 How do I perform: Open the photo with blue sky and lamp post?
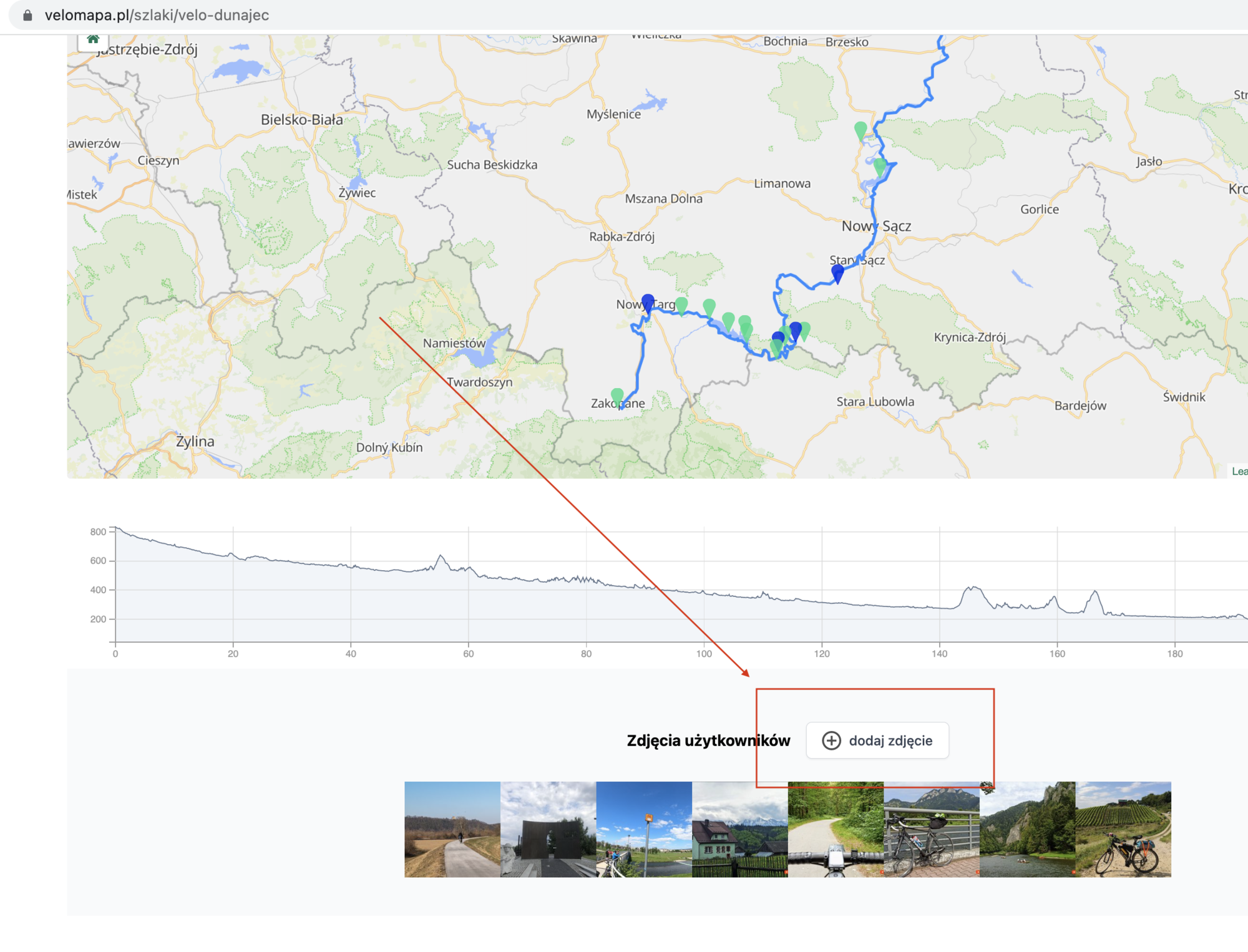pos(644,829)
